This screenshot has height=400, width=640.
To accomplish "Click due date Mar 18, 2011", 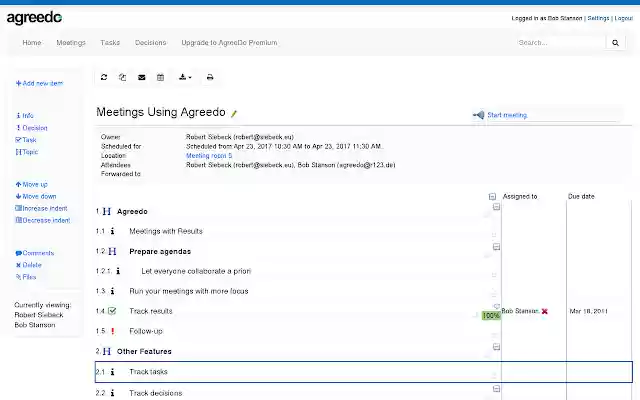I will point(588,311).
